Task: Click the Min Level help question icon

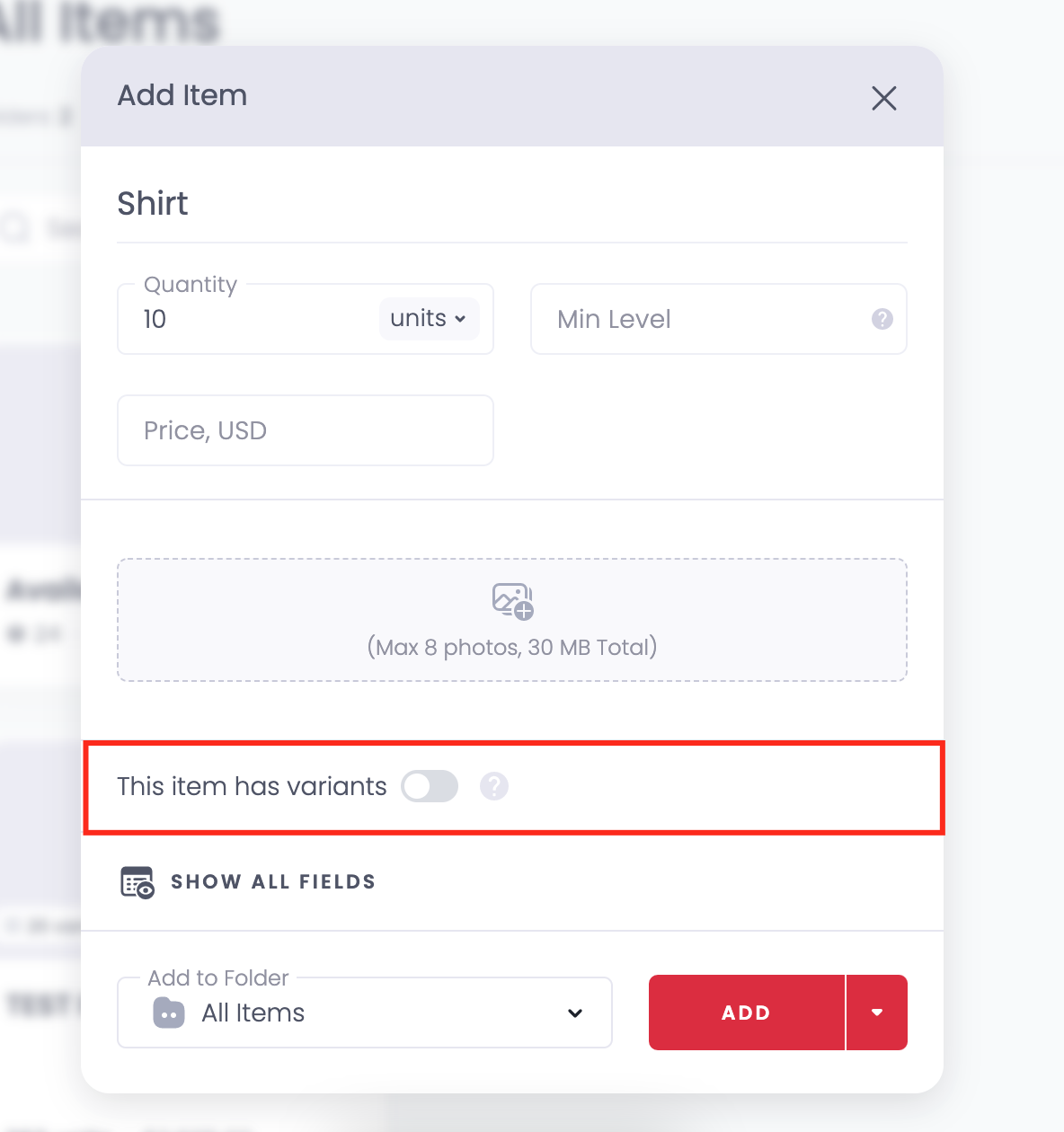Action: tap(882, 319)
